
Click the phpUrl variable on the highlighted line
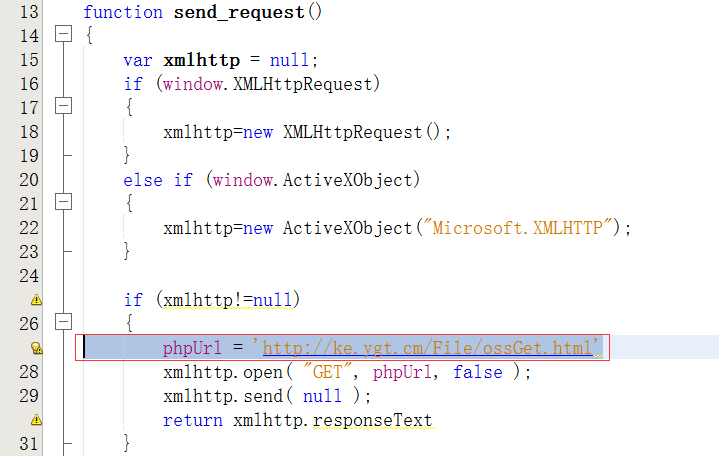click(192, 348)
